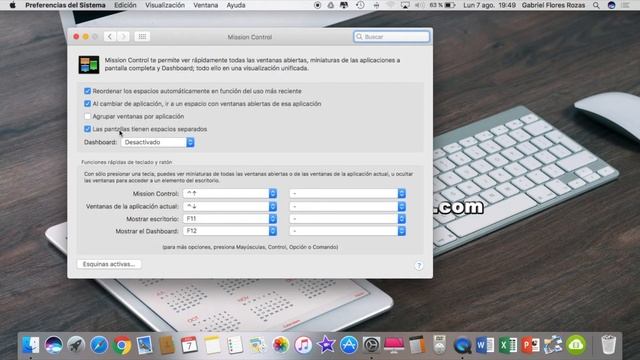The height and width of the screenshot is (360, 640).
Task: Click the battery status icon
Action: click(449, 5)
